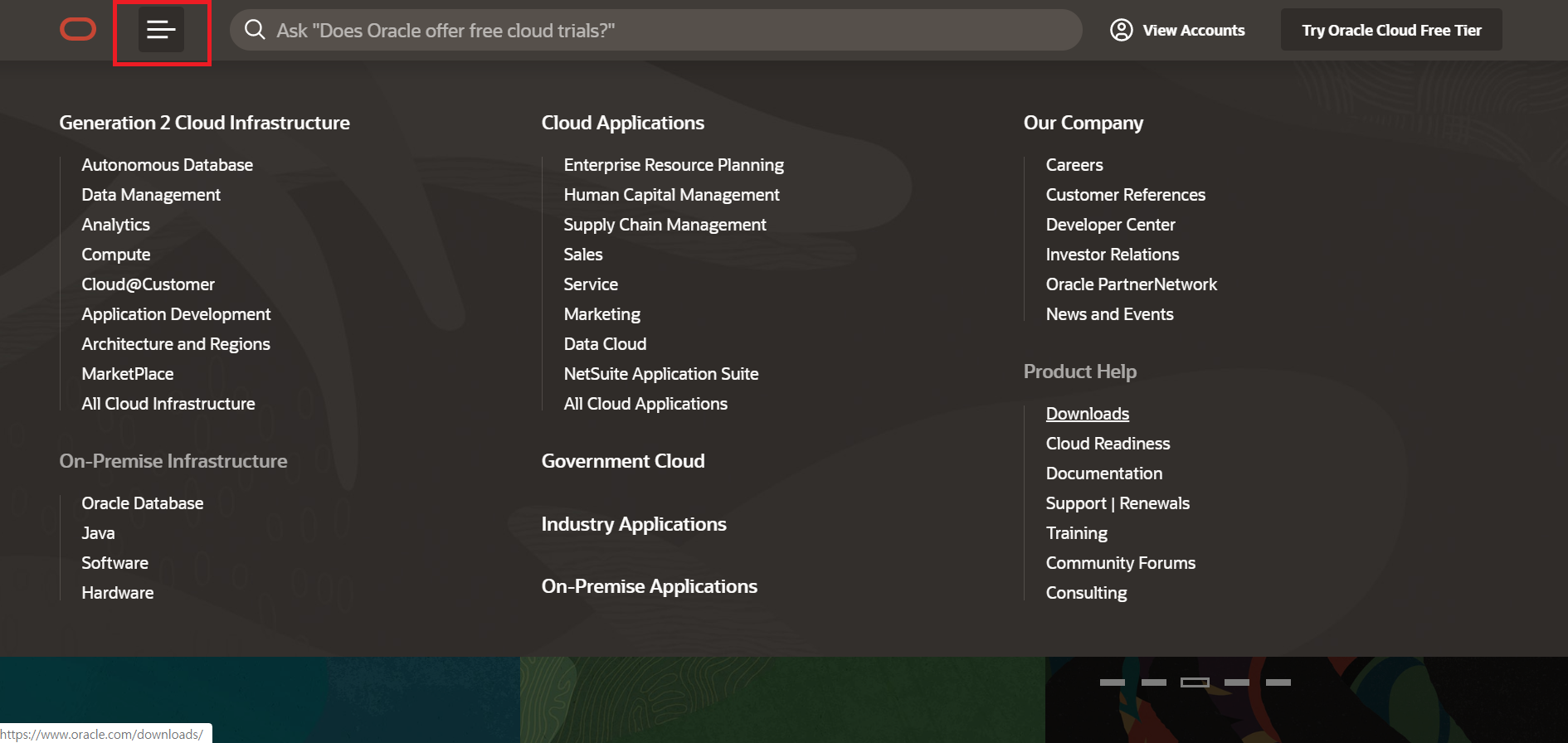The image size is (1568, 743).
Task: Go to Java page
Action: (x=98, y=533)
